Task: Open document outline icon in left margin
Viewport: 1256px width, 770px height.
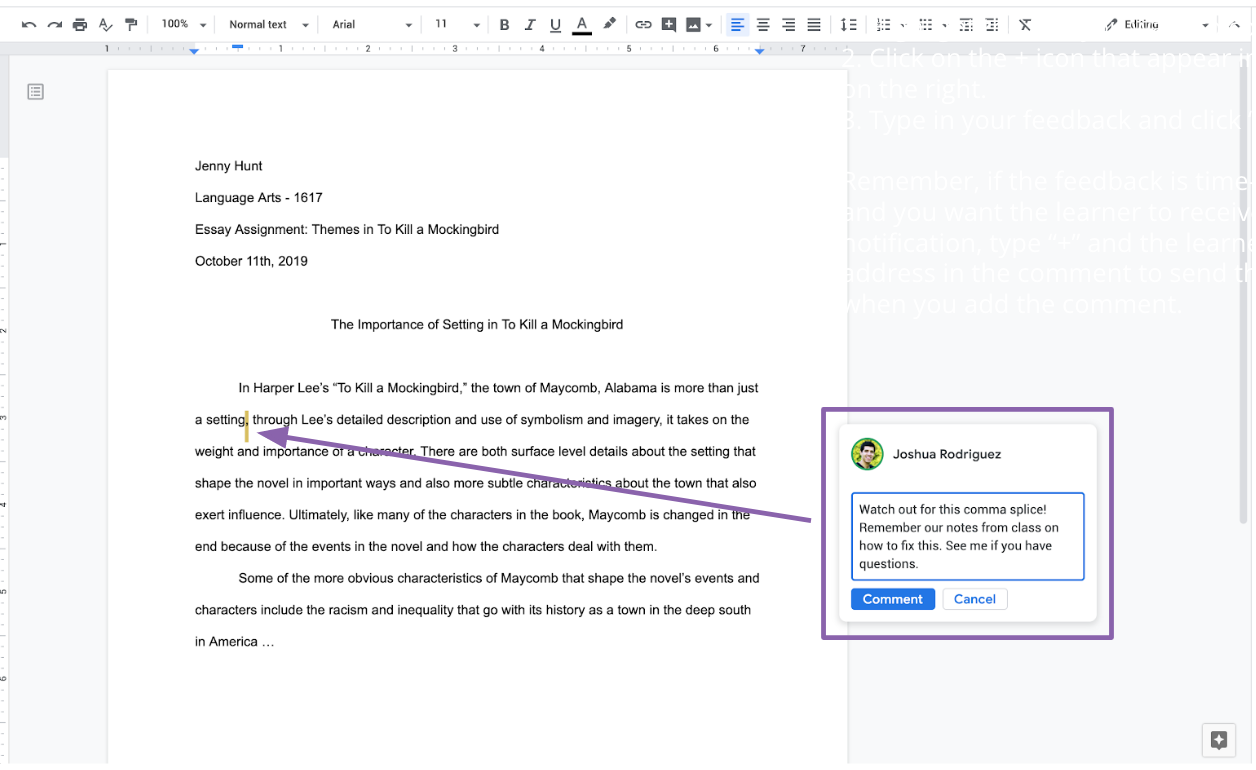Action: (x=36, y=92)
